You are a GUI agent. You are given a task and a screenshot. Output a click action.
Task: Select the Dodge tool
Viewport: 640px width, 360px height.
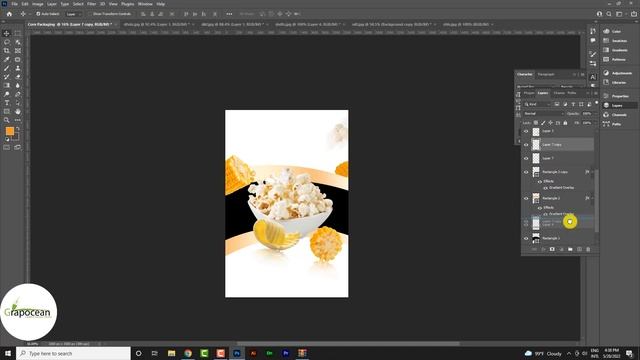[x=7, y=94]
